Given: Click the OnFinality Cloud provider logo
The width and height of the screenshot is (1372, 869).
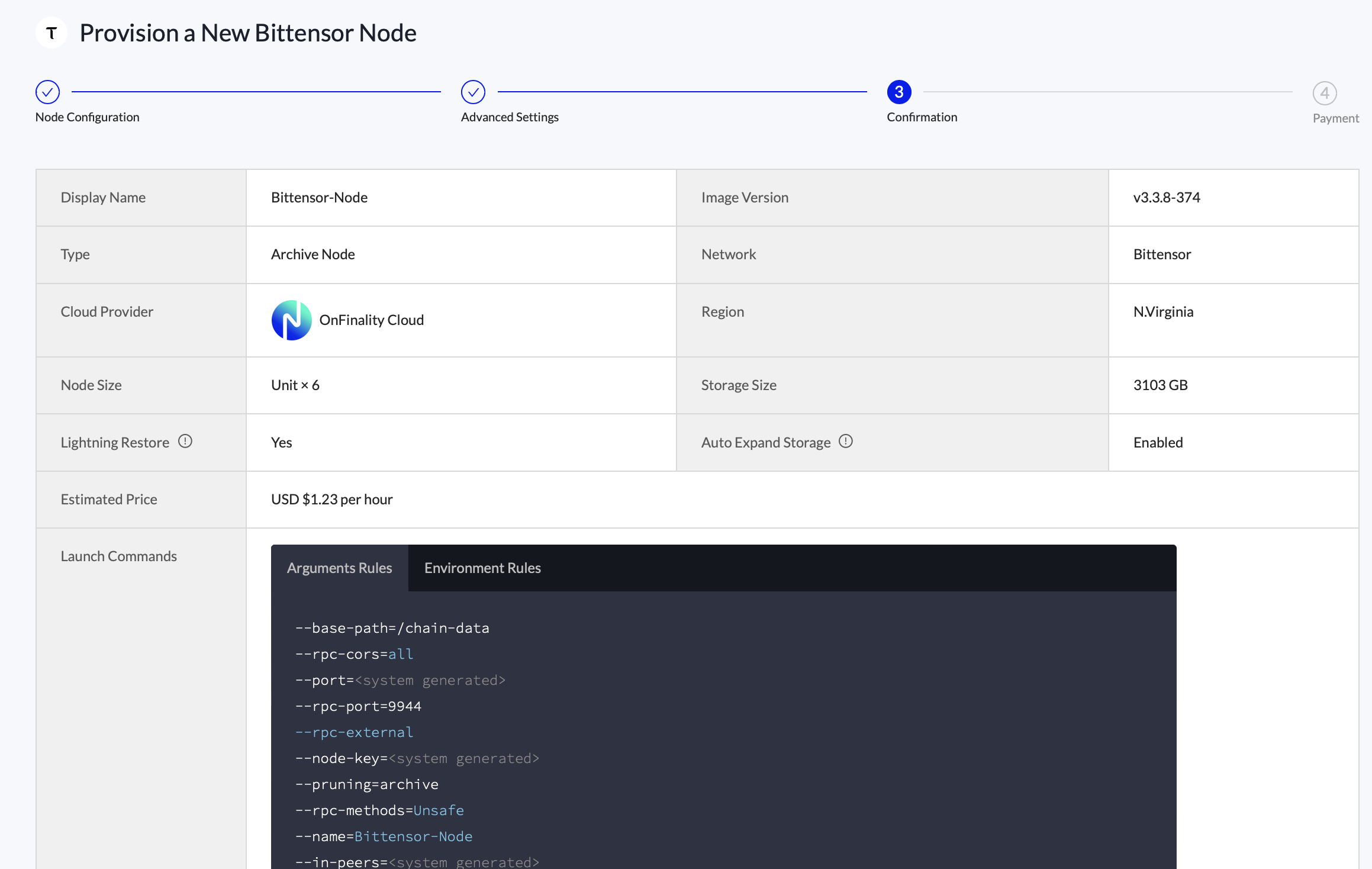Looking at the screenshot, I should click(291, 320).
